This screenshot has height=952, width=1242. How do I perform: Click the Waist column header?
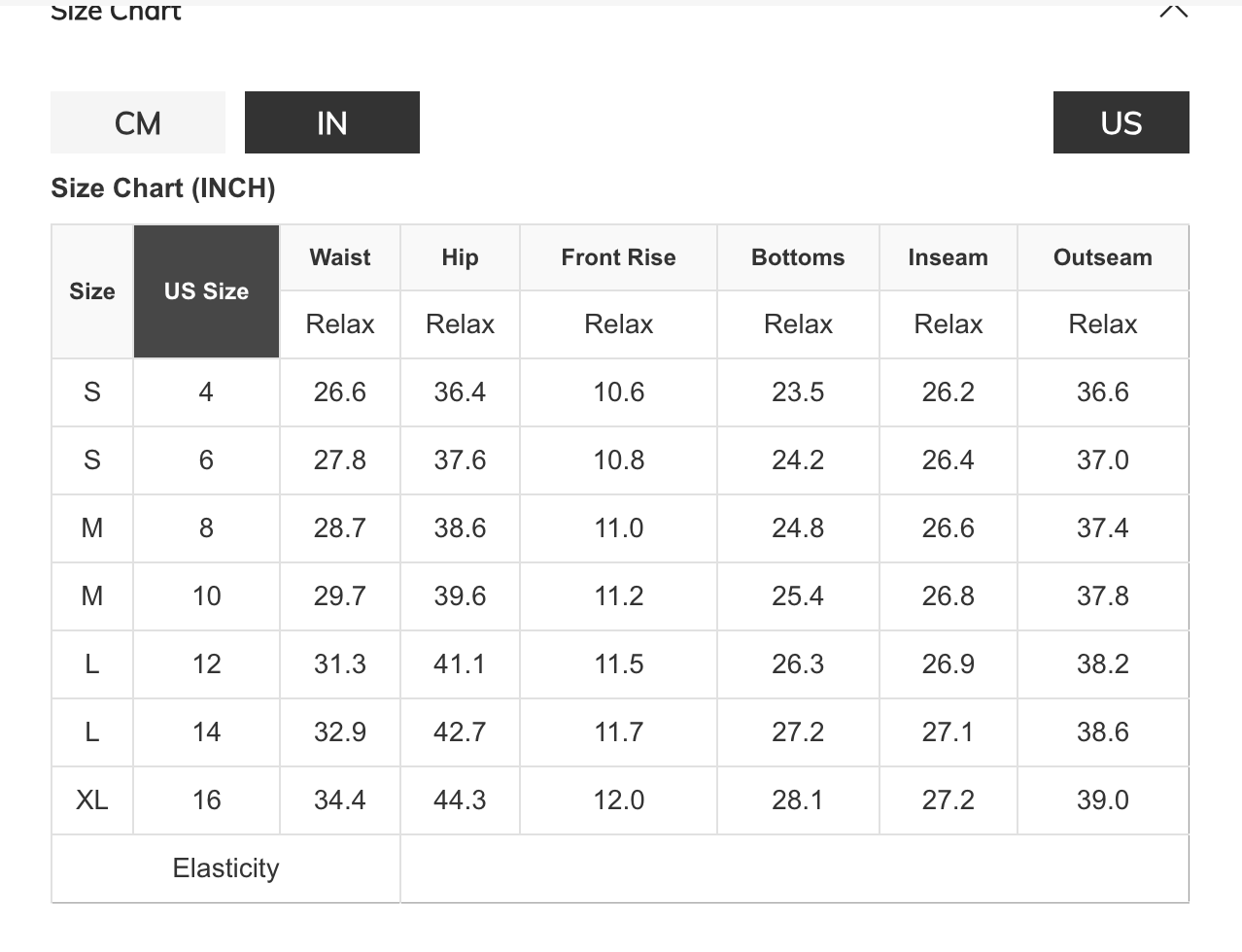[x=340, y=257]
